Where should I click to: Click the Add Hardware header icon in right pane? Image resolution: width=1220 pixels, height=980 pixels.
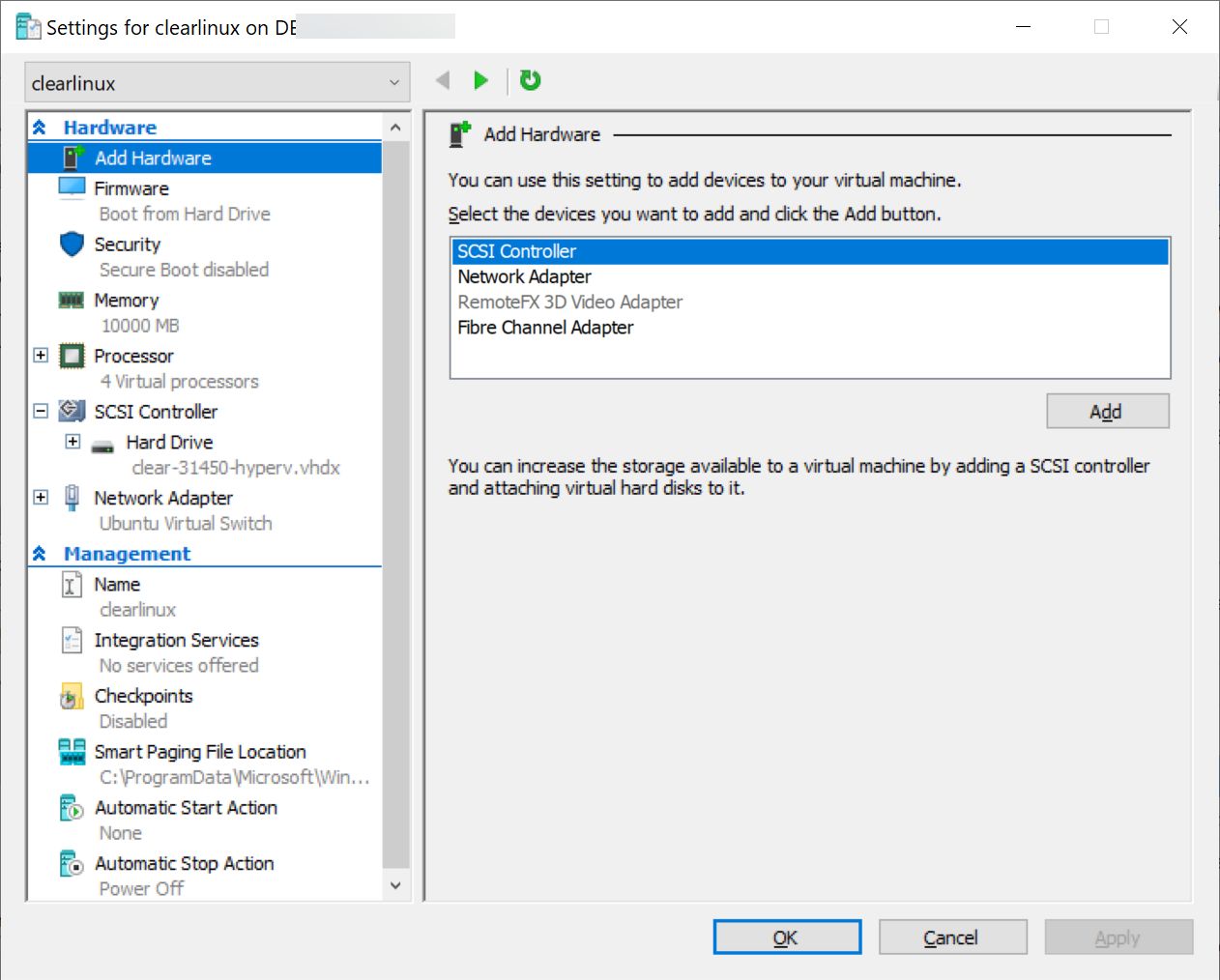click(460, 133)
